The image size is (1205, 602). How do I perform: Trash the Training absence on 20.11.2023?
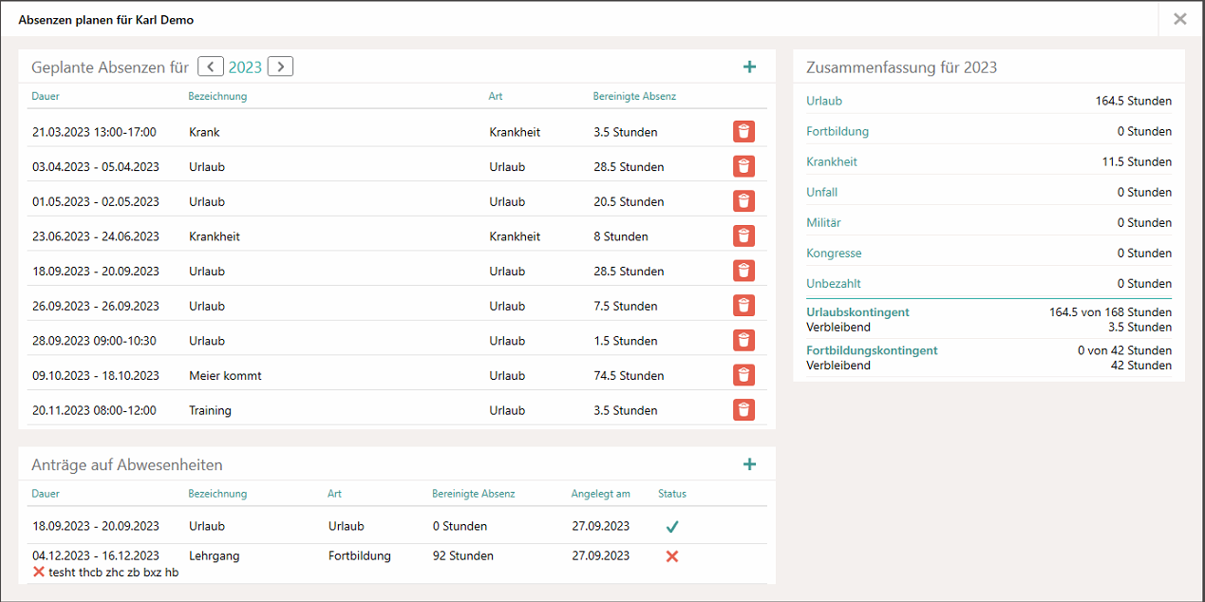[743, 410]
